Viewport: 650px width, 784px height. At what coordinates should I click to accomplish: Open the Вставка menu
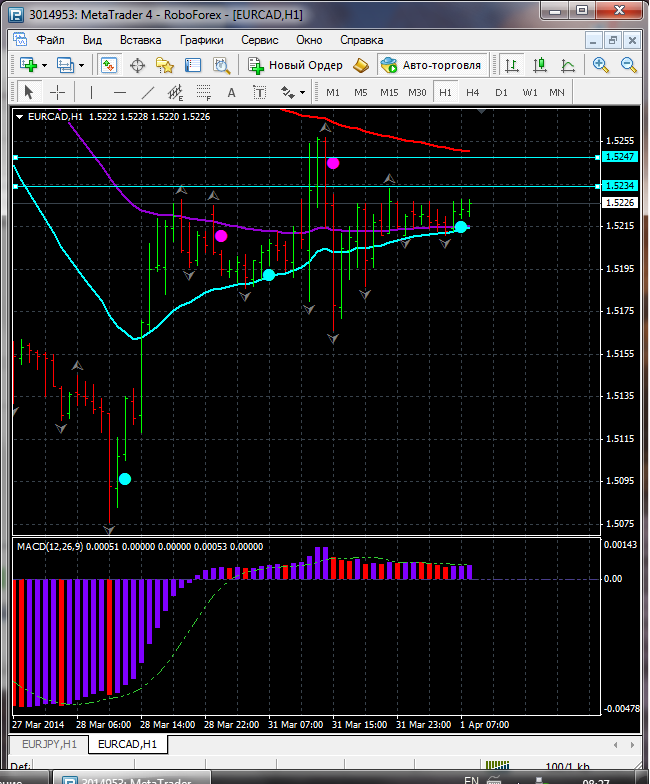140,40
